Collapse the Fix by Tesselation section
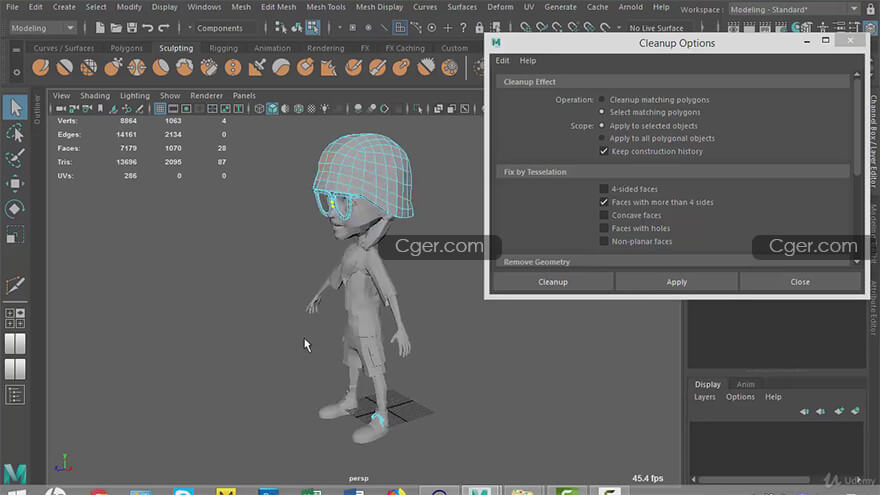Image resolution: width=880 pixels, height=495 pixels. click(x=672, y=172)
